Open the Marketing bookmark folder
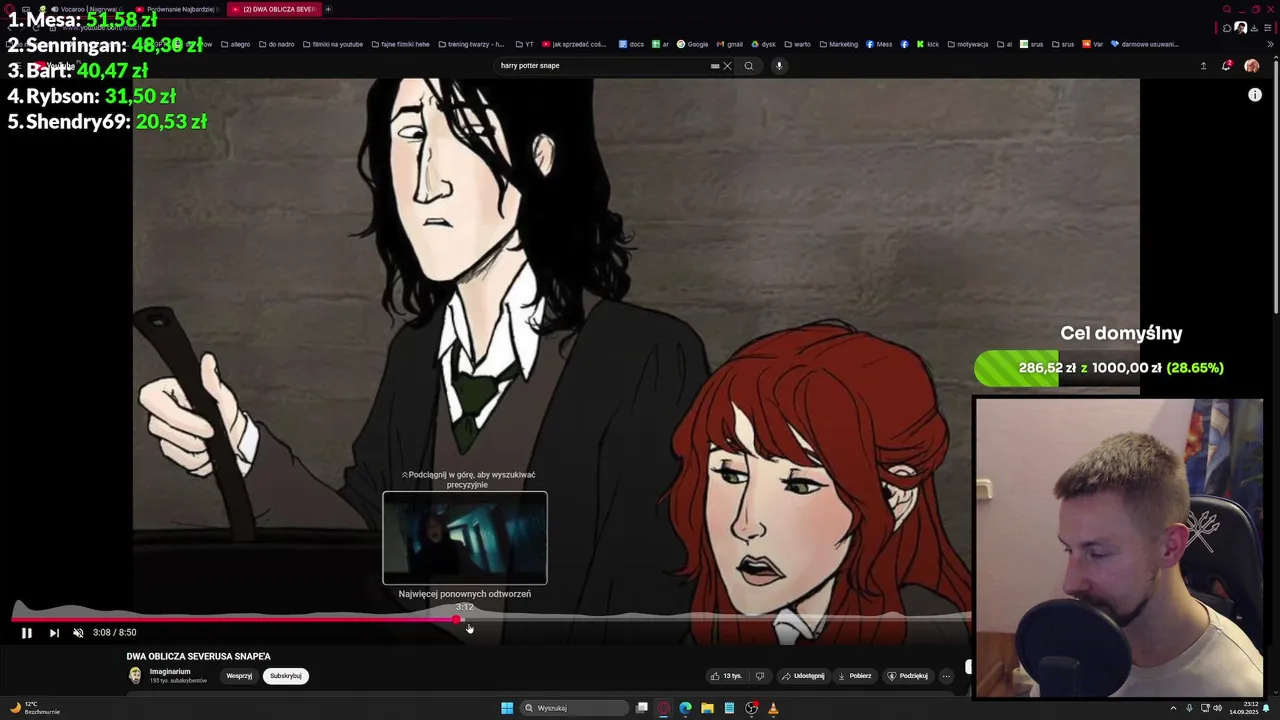Image resolution: width=1280 pixels, height=720 pixels. pyautogui.click(x=839, y=44)
